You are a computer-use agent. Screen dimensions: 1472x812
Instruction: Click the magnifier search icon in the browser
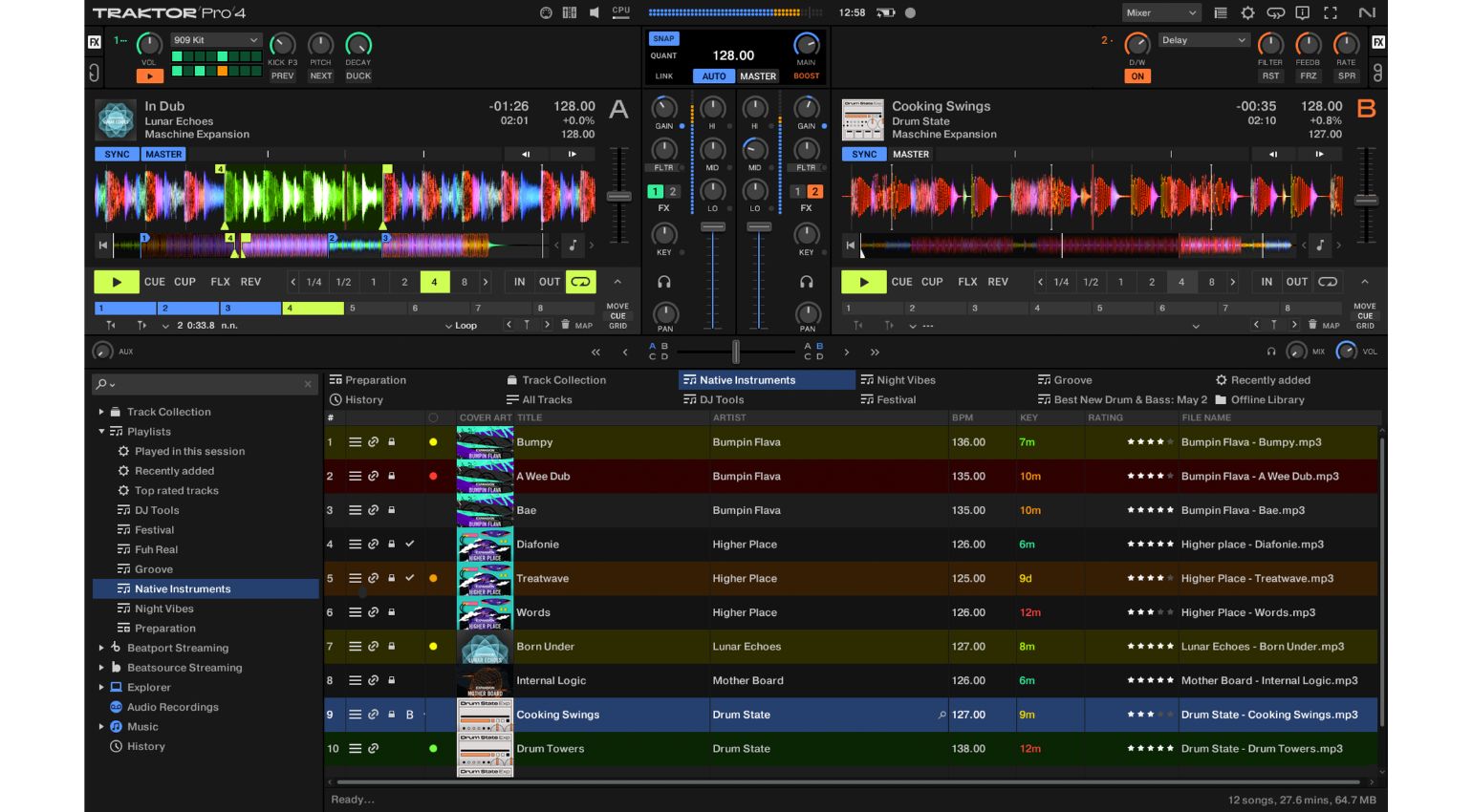(103, 384)
